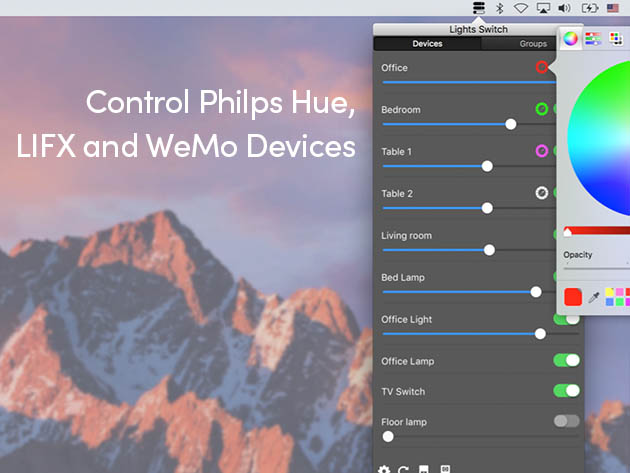This screenshot has width=630, height=473.
Task: Click the third bottom toolbar icon
Action: click(423, 469)
